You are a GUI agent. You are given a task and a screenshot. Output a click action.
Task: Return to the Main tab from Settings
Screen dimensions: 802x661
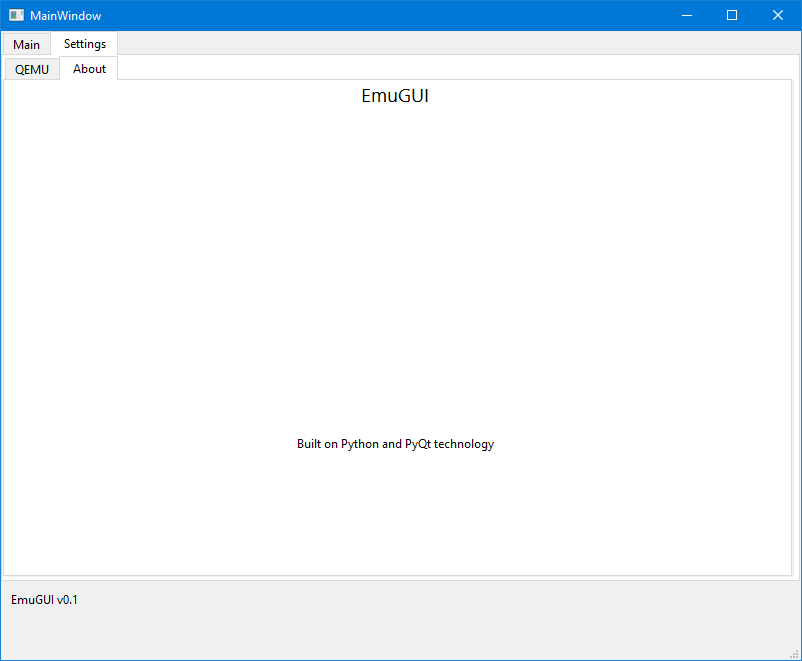coord(26,44)
